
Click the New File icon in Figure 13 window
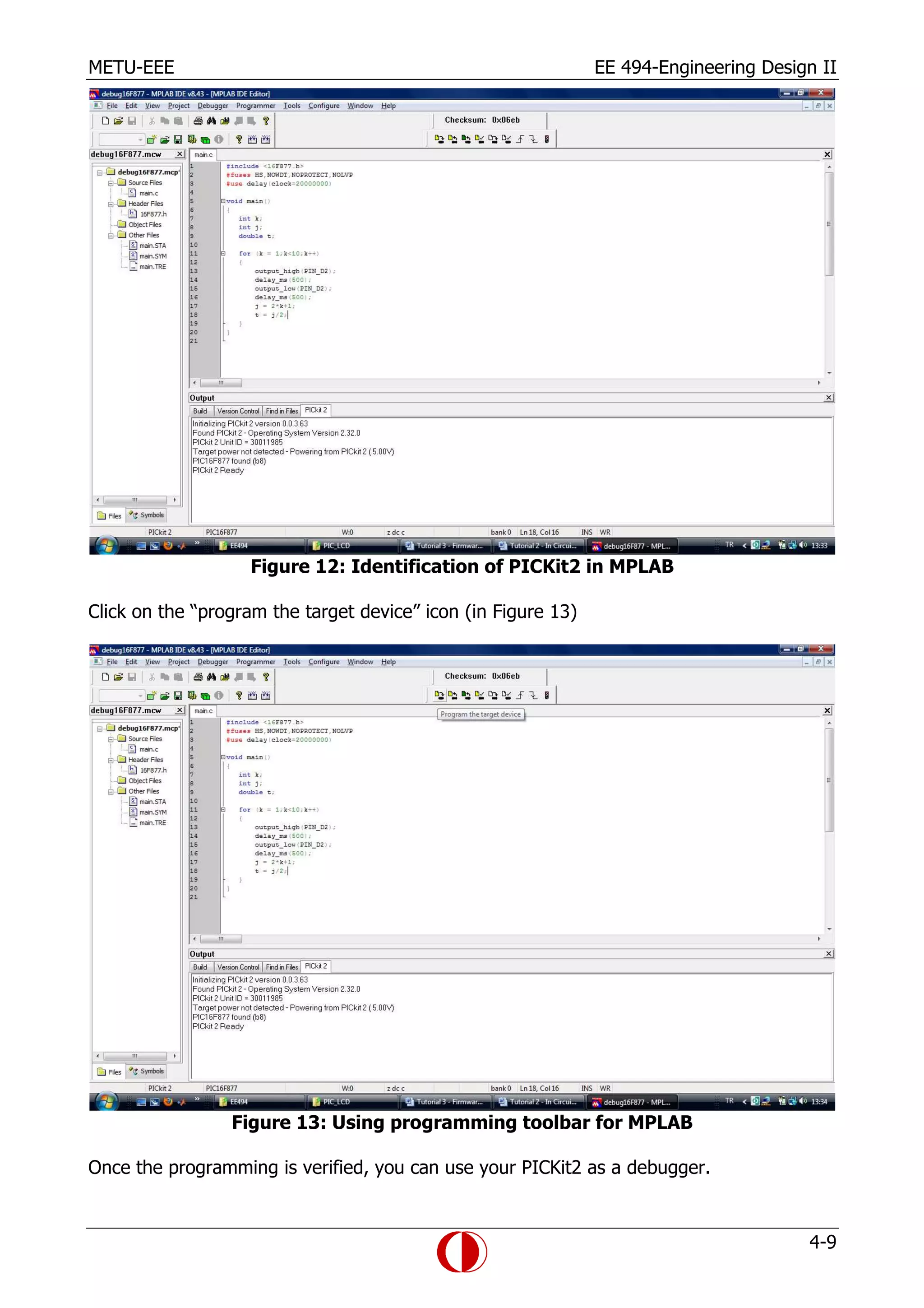pyautogui.click(x=105, y=677)
